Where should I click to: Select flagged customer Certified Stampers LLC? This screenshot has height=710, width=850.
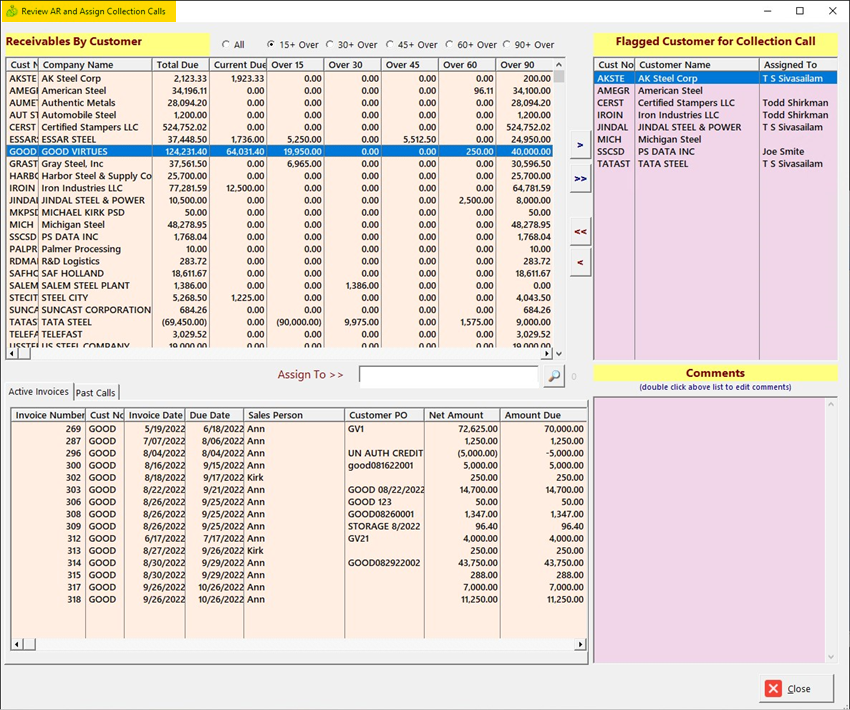click(716, 103)
